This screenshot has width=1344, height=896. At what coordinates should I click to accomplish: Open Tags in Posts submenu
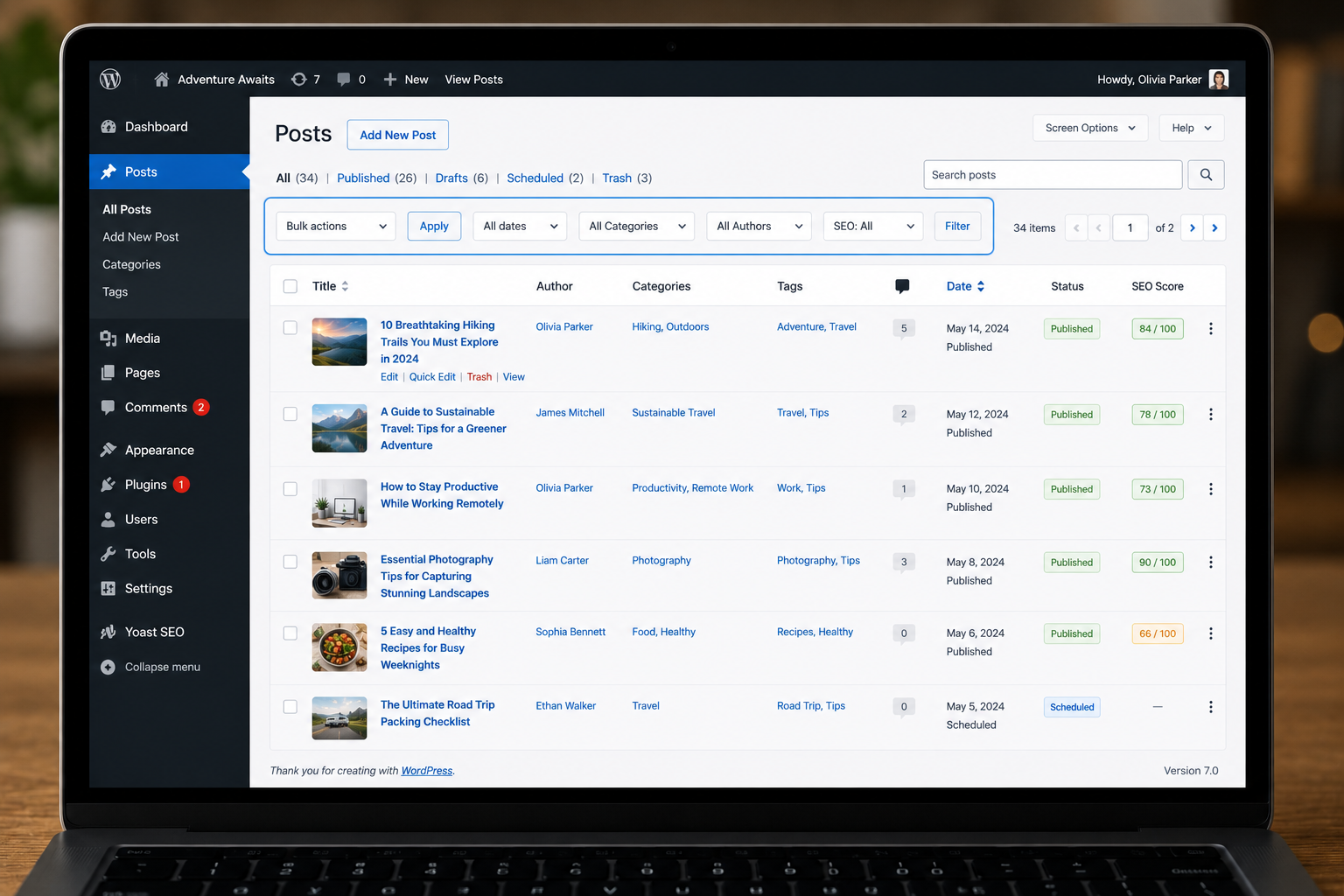tap(115, 292)
